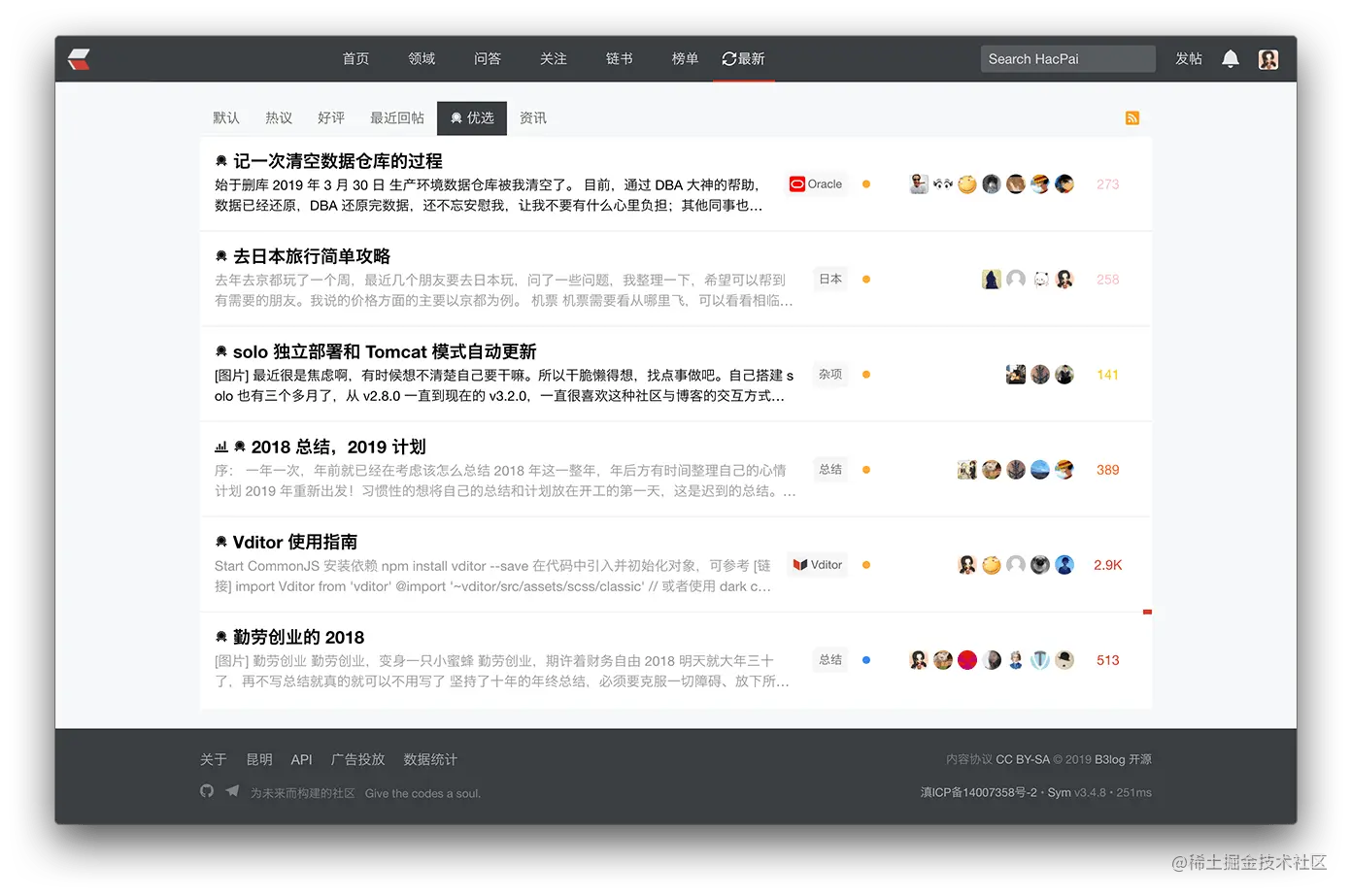
Task: Open the API footer link
Action: coord(302,759)
